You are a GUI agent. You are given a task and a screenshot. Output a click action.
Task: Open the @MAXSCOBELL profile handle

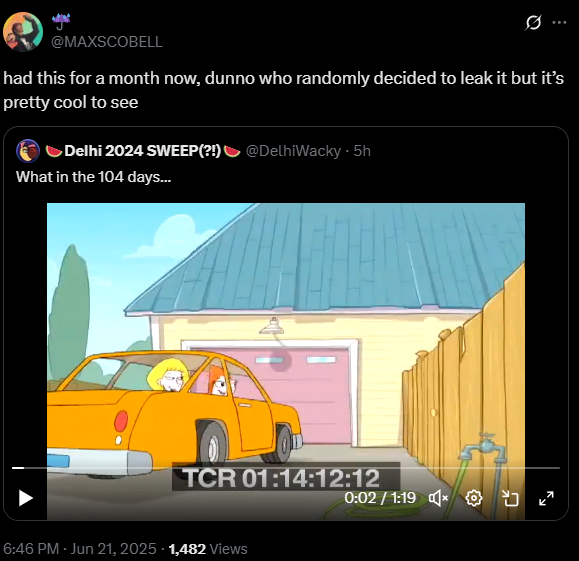pos(106,42)
